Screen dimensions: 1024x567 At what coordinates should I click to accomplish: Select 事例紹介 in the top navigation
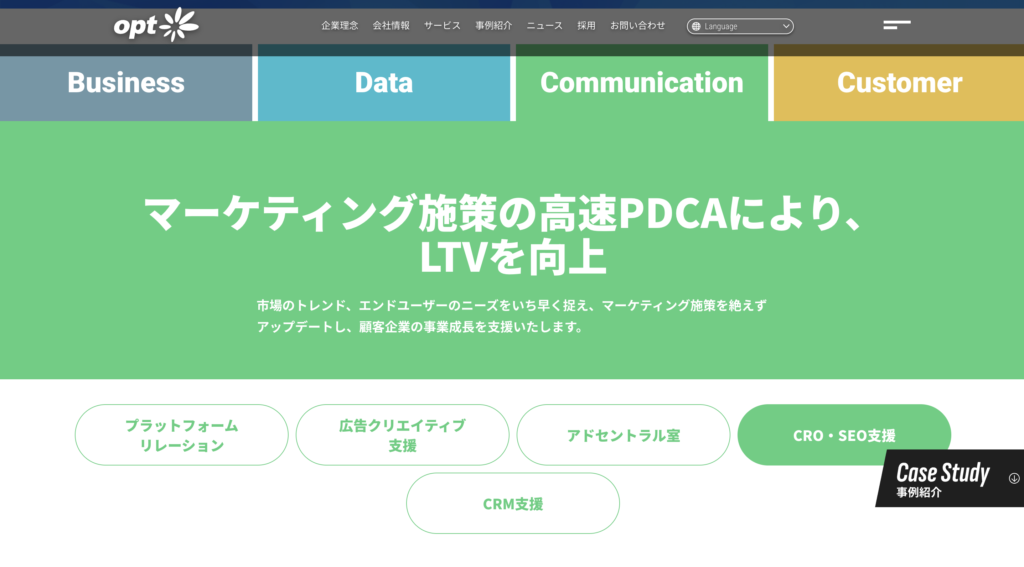[x=494, y=26]
